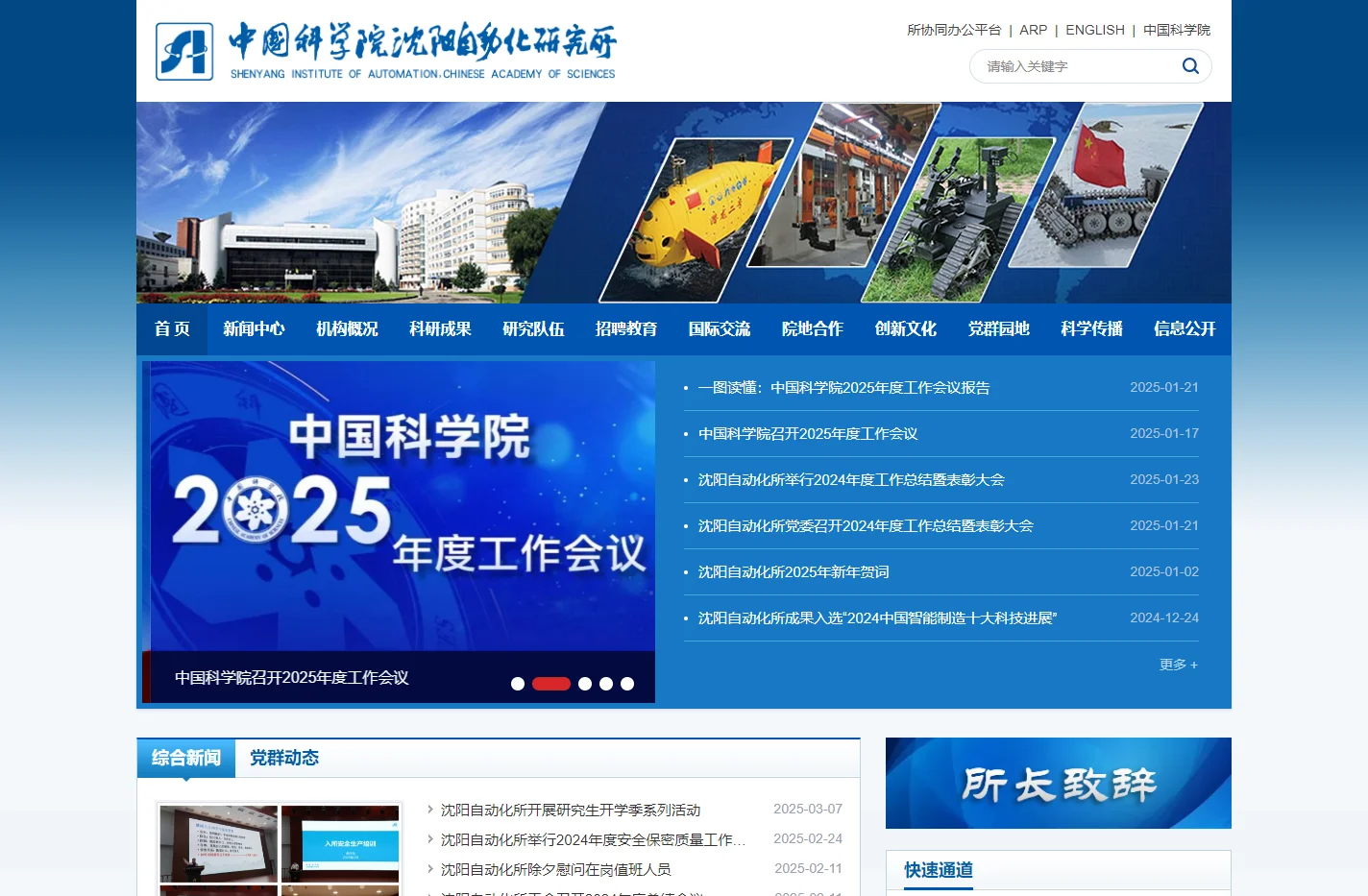Open carousel caption 中国科学院召开2025年度工作会议
This screenshot has width=1368, height=896.
click(x=292, y=678)
